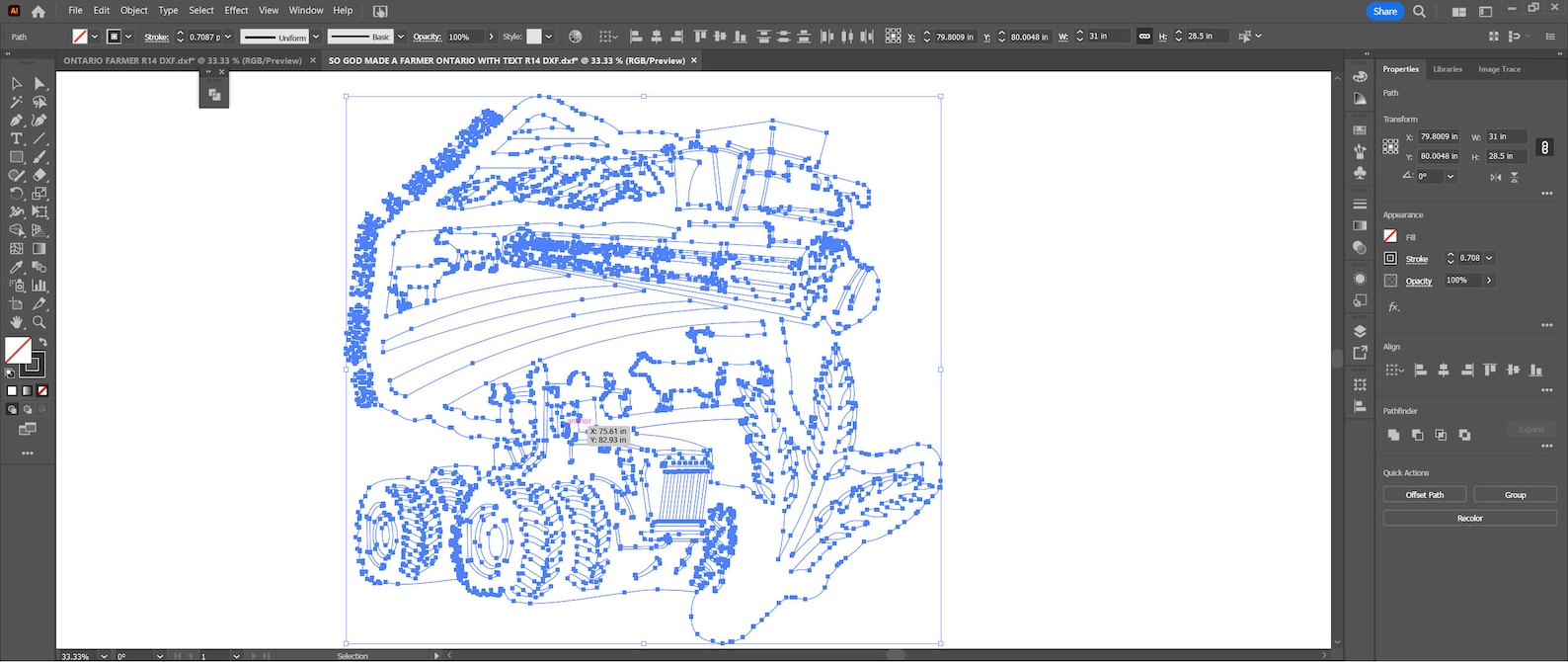Click the Pen tool
Image resolution: width=1568 pixels, height=662 pixels.
point(16,121)
